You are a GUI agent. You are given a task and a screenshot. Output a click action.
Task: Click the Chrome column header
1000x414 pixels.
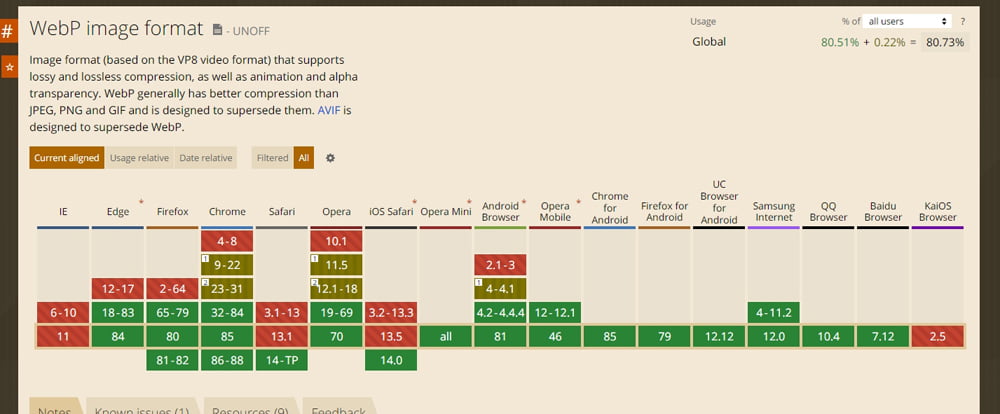tap(227, 212)
